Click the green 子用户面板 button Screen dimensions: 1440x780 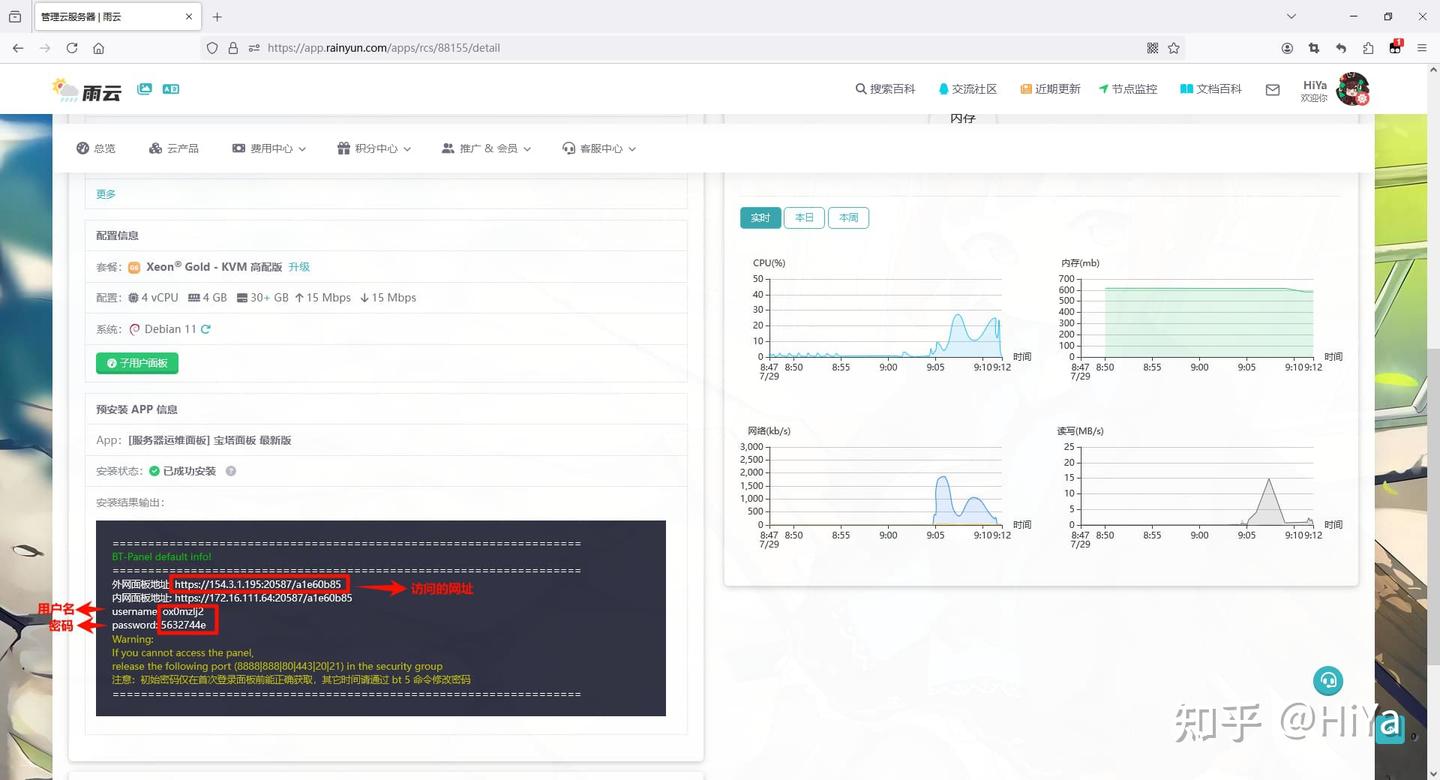click(137, 363)
